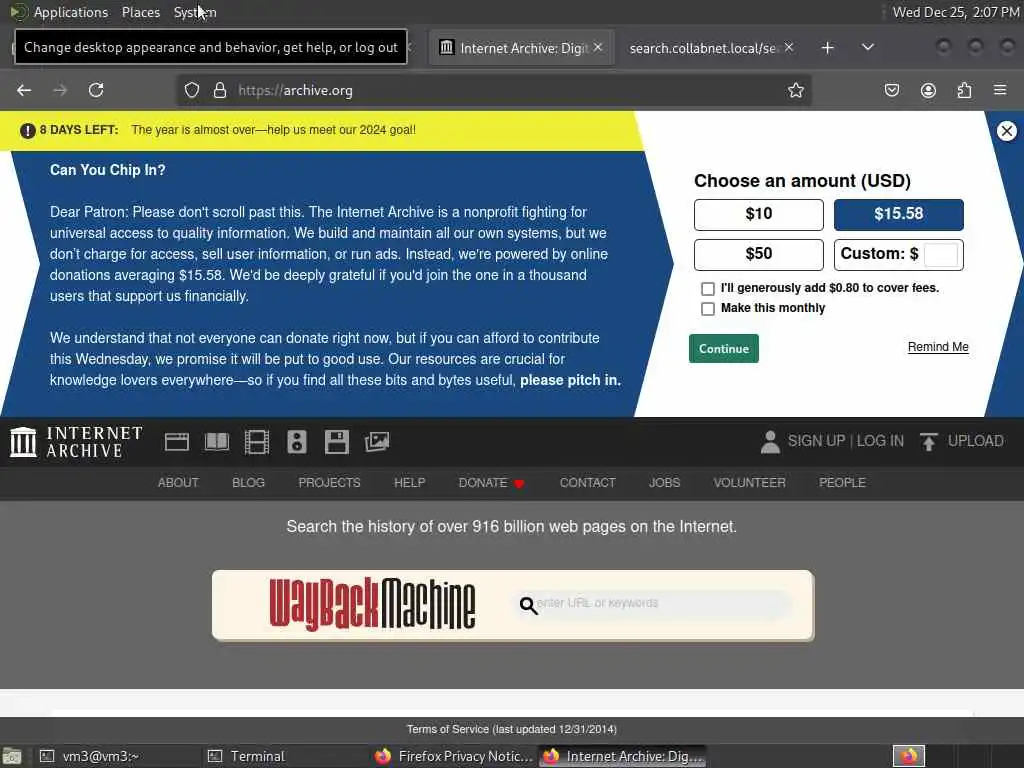1024x768 pixels.
Task: Open the Texts book icon
Action: coord(217,442)
